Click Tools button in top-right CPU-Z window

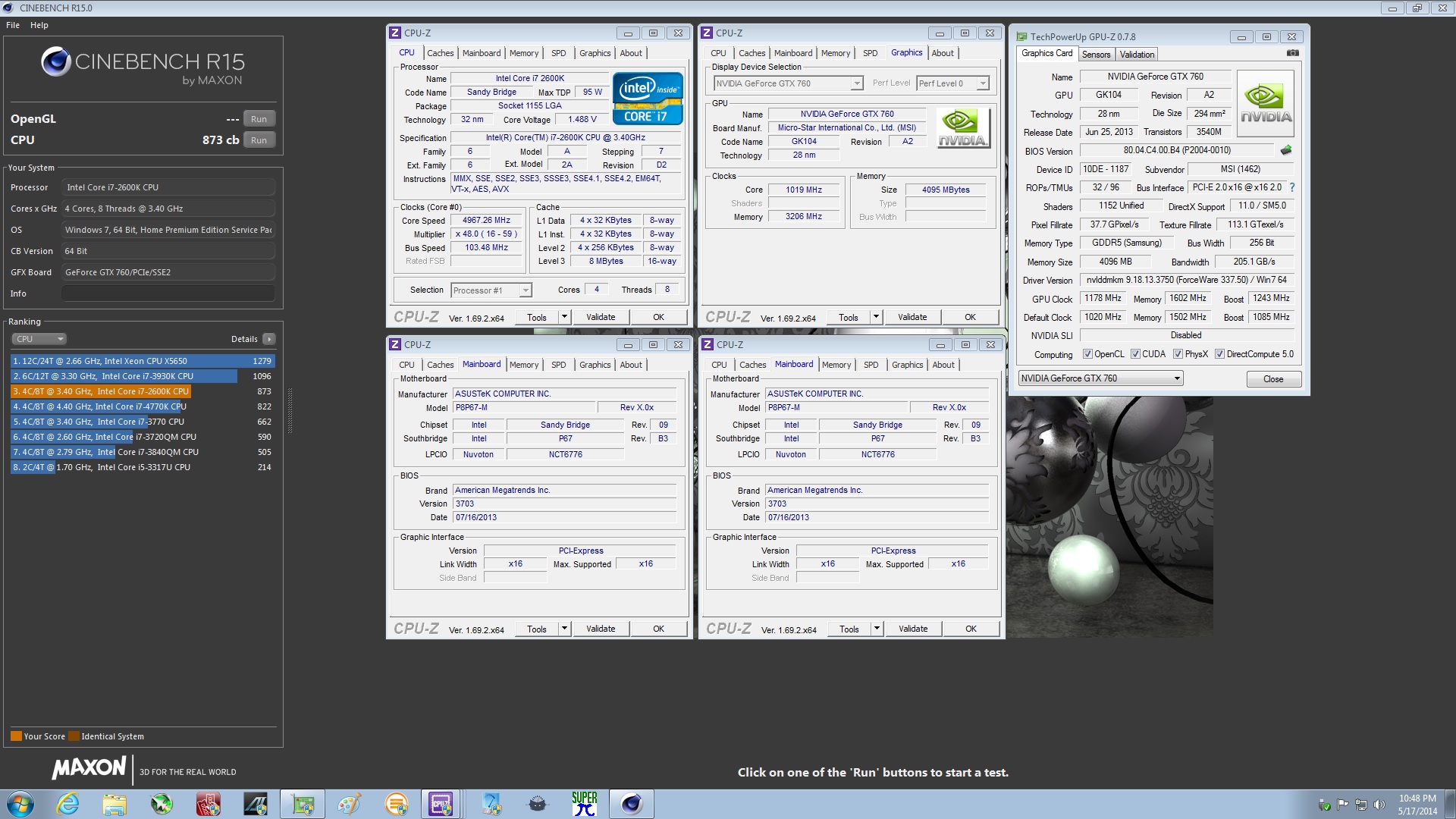[849, 317]
